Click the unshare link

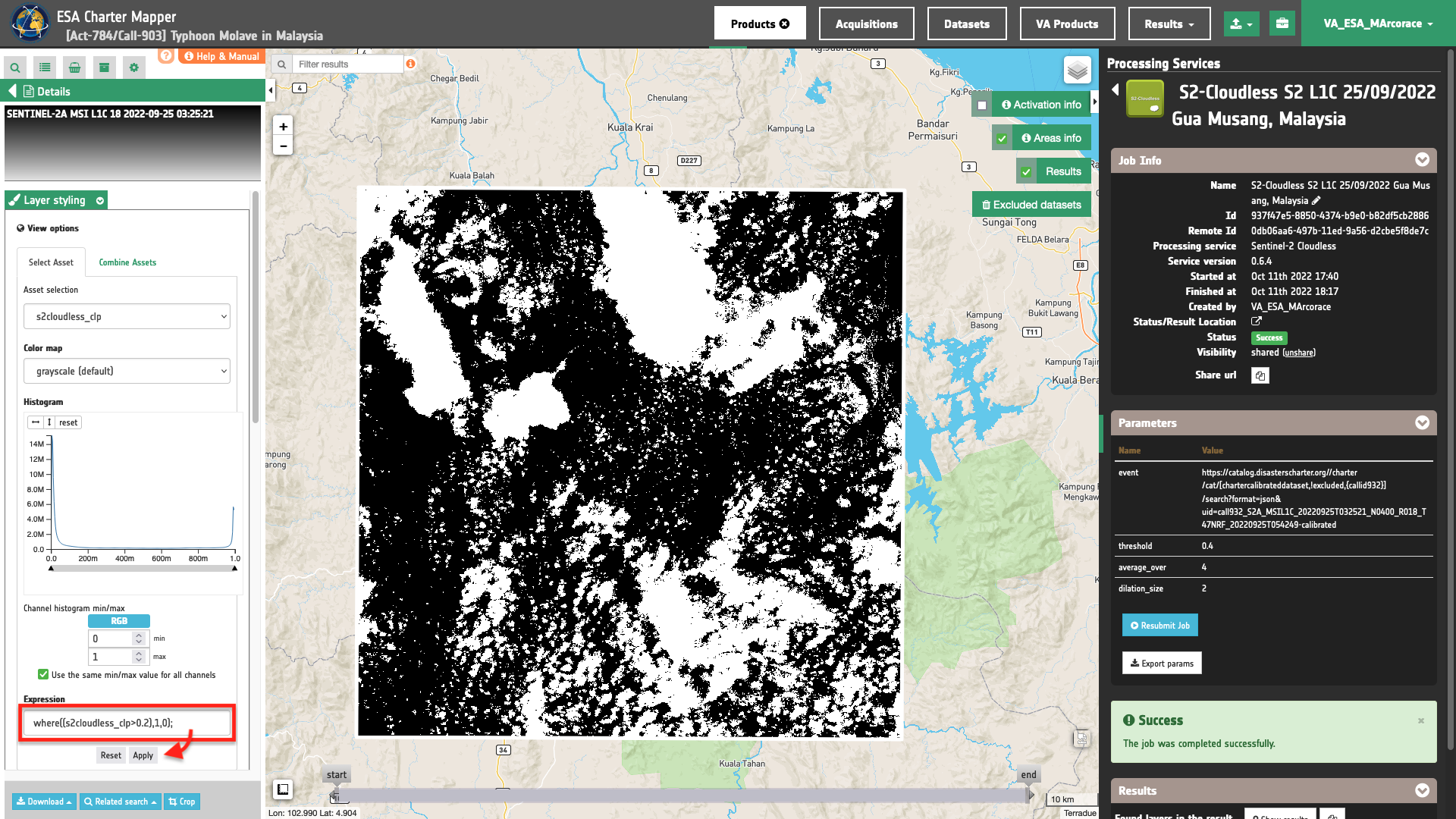point(1299,353)
